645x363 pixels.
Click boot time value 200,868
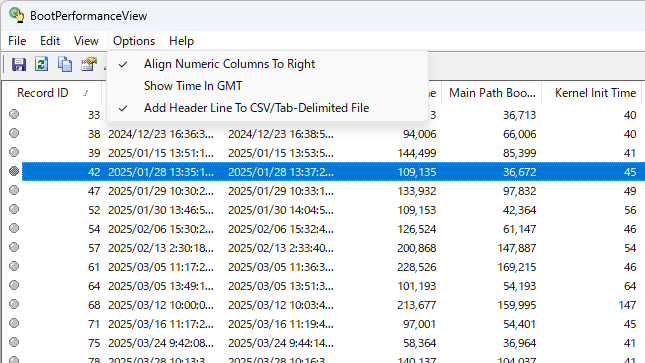(417, 248)
